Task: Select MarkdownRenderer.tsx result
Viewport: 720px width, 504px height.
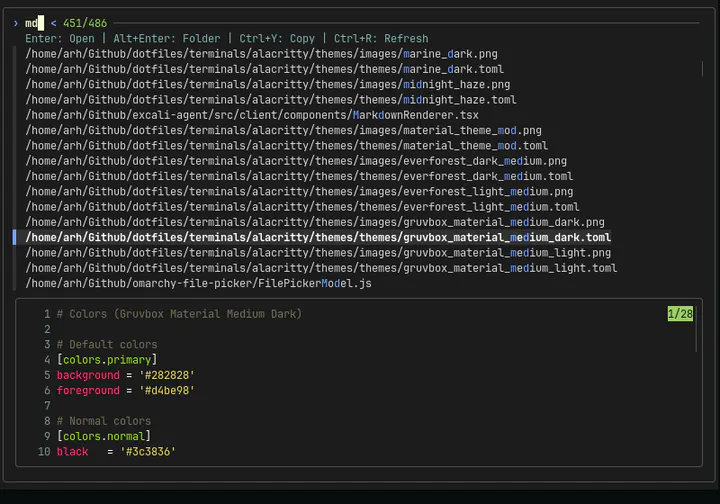Action: pyautogui.click(x=252, y=115)
